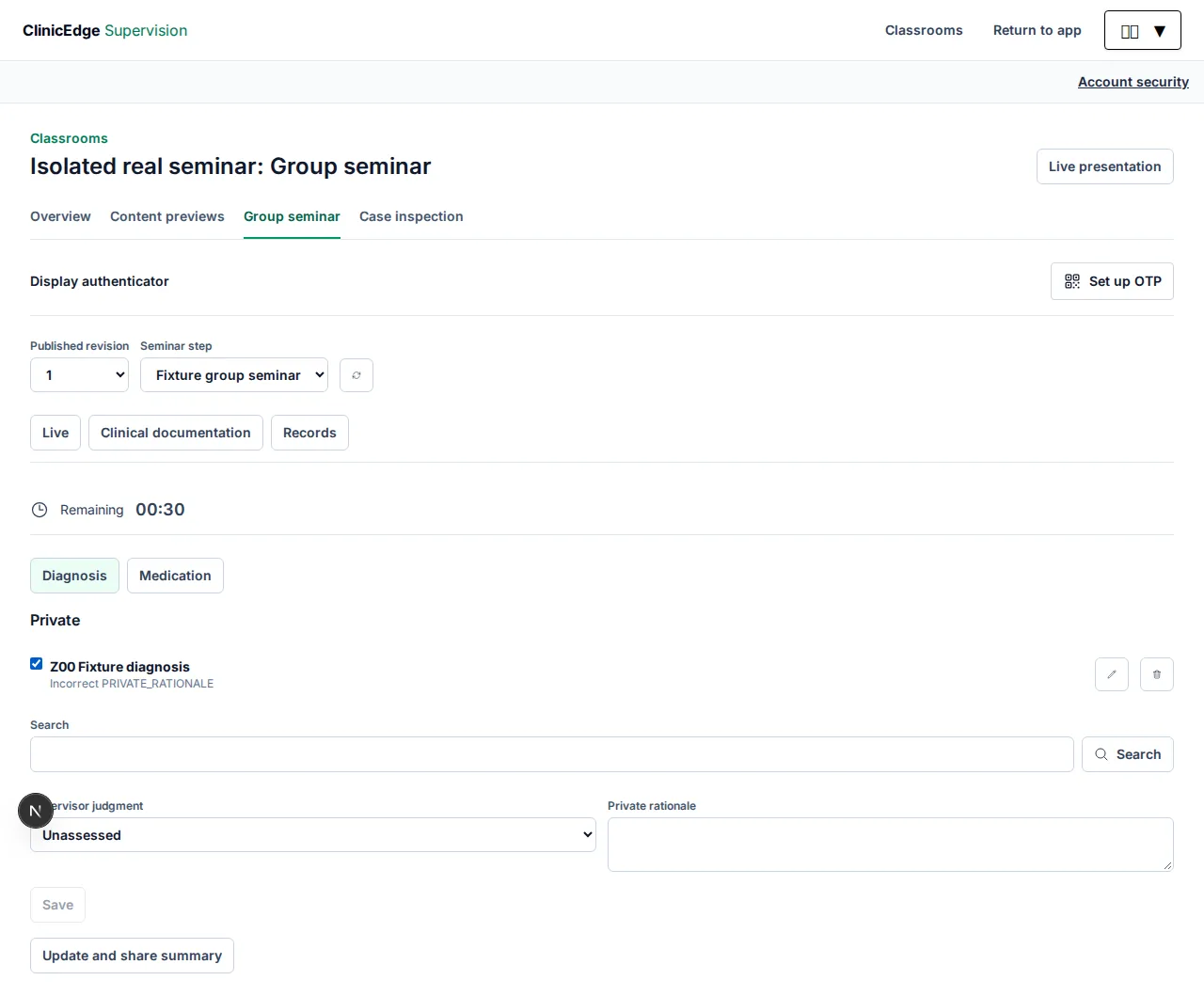The image size is (1204, 996).
Task: Open the Supervisor judgment dropdown
Action: (313, 835)
